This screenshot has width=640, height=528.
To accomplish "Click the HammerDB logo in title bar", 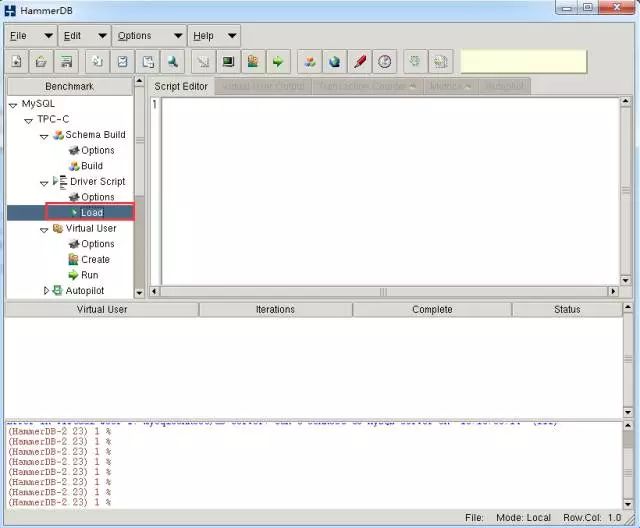I will pyautogui.click(x=10, y=10).
